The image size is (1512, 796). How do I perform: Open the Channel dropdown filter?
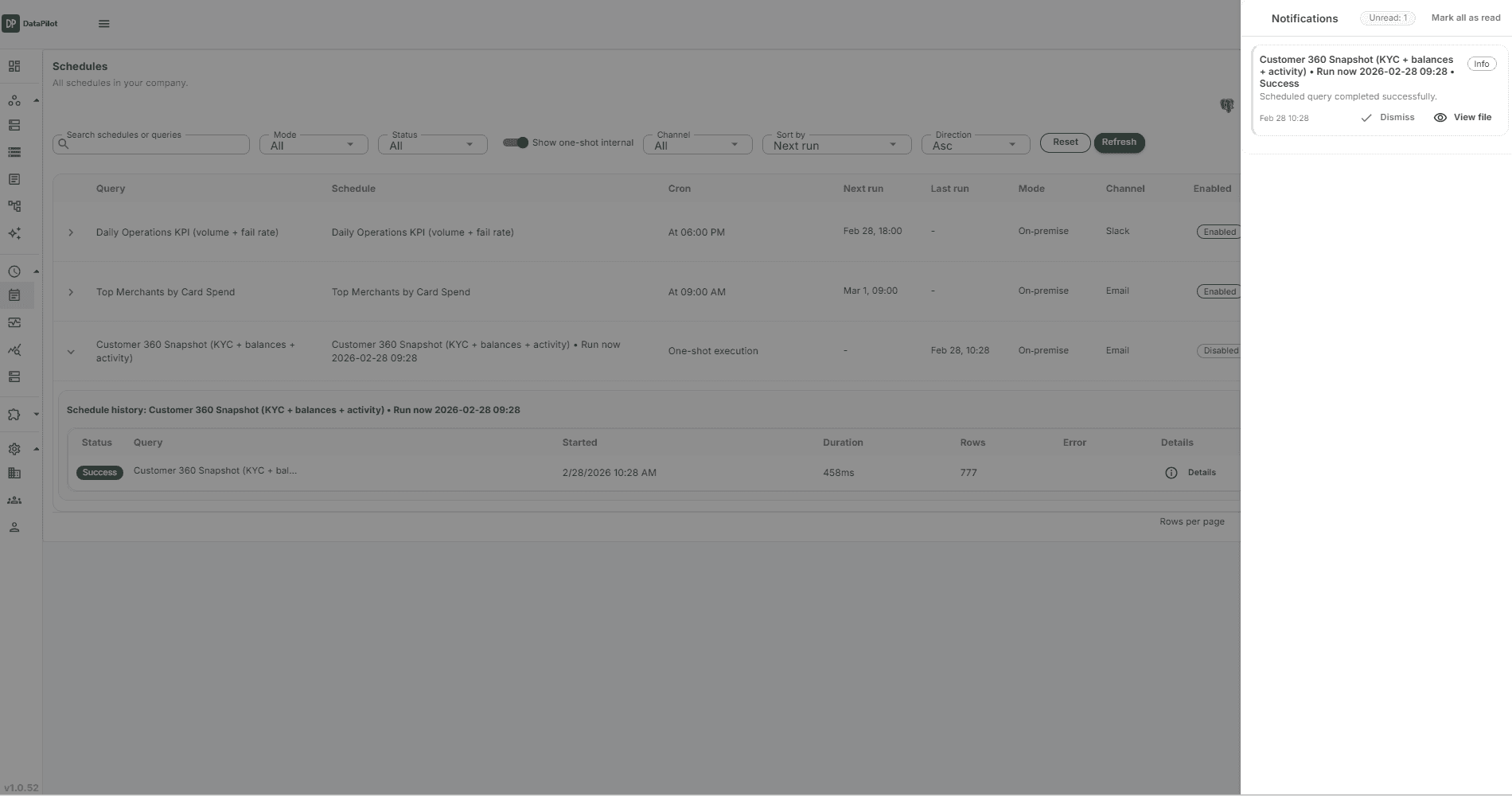click(x=697, y=144)
